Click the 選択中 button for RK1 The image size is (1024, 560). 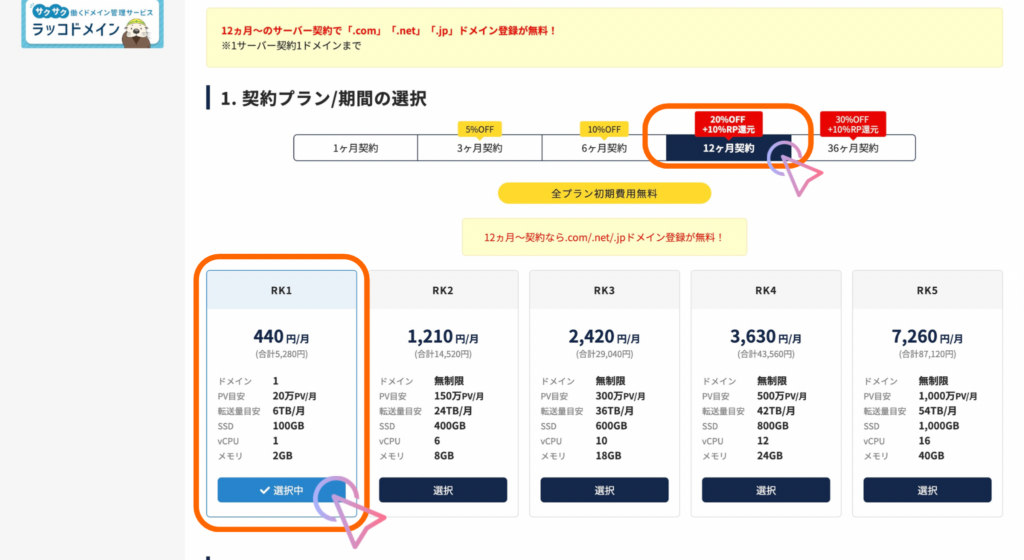[281, 490]
